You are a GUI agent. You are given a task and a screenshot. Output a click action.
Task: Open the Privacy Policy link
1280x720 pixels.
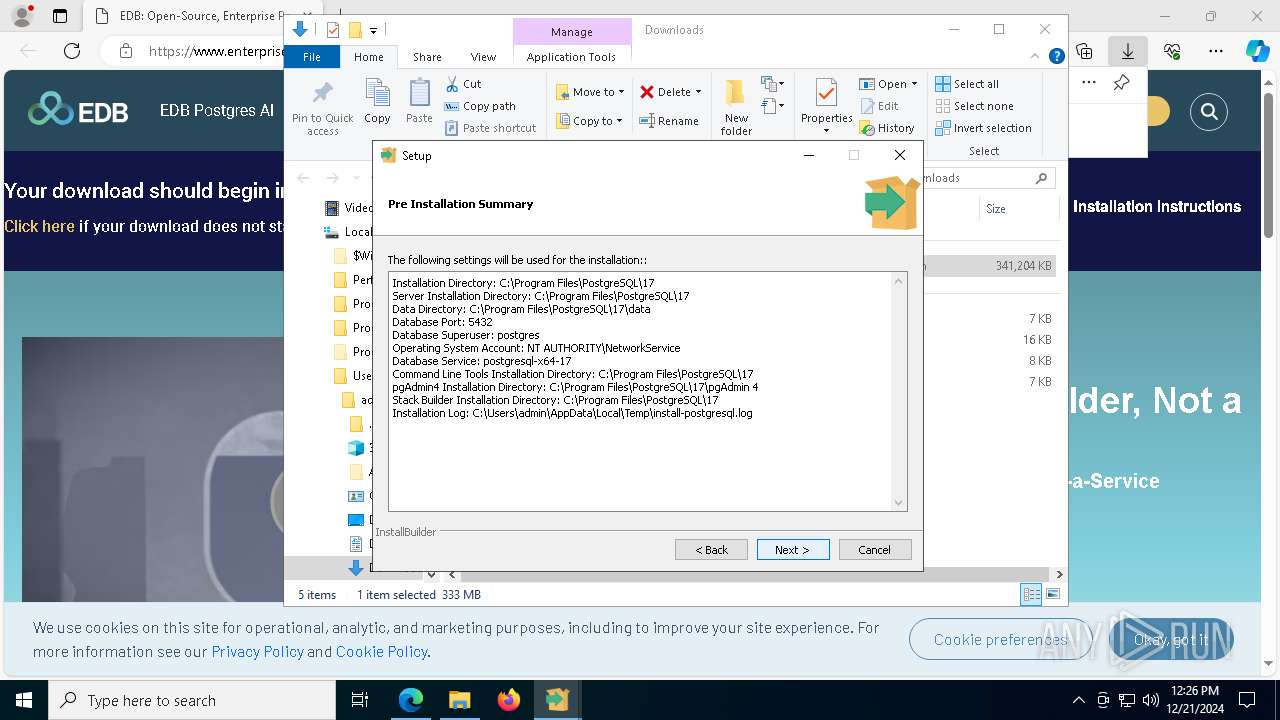257,651
